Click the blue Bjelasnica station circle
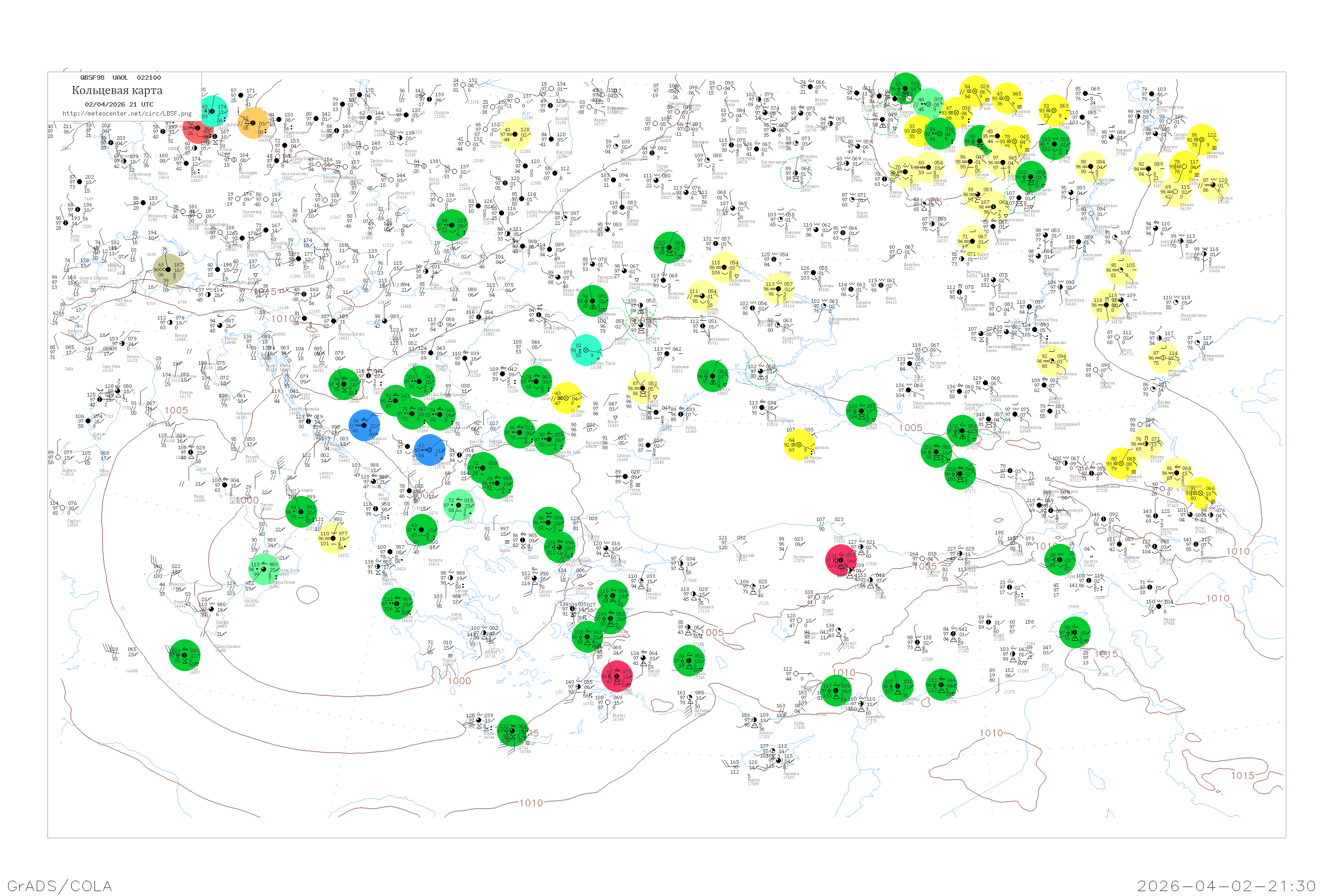This screenshot has width=1344, height=896. point(364,425)
